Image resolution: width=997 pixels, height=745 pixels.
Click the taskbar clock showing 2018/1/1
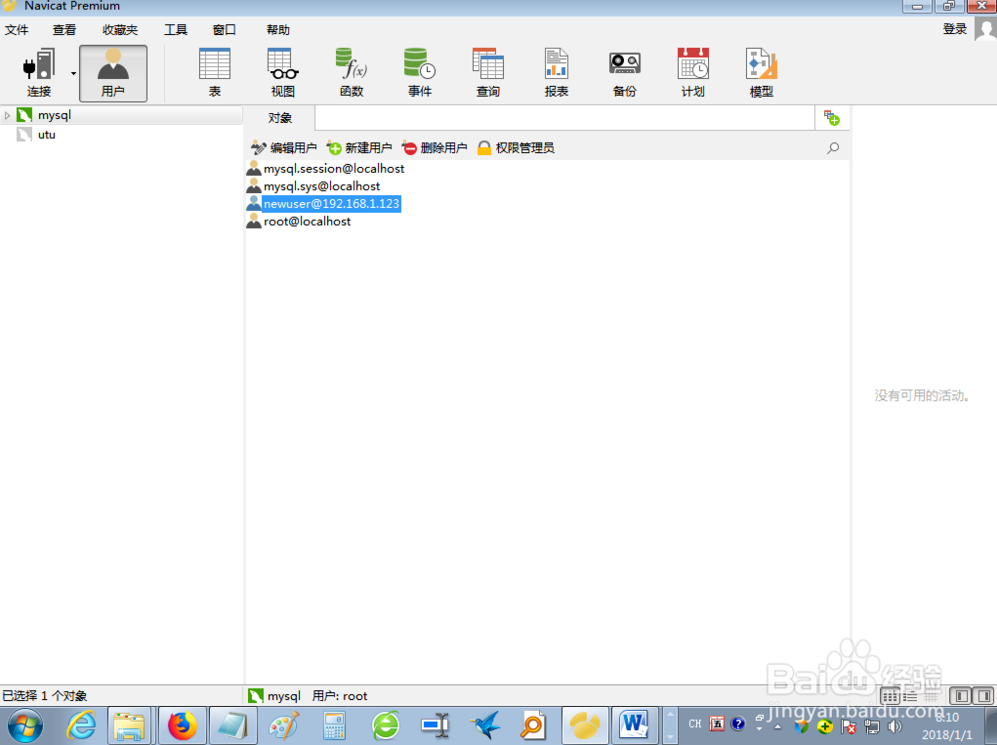point(947,726)
